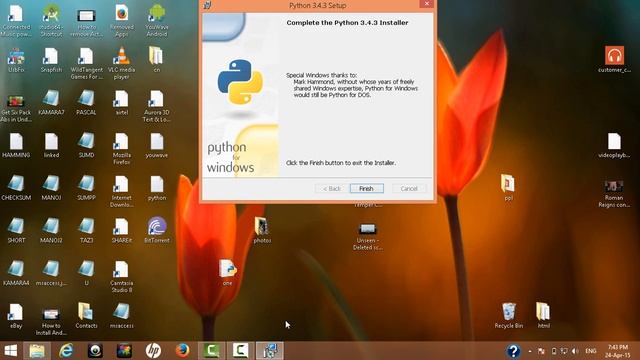Click the Finish button in Python Setup

[367, 188]
